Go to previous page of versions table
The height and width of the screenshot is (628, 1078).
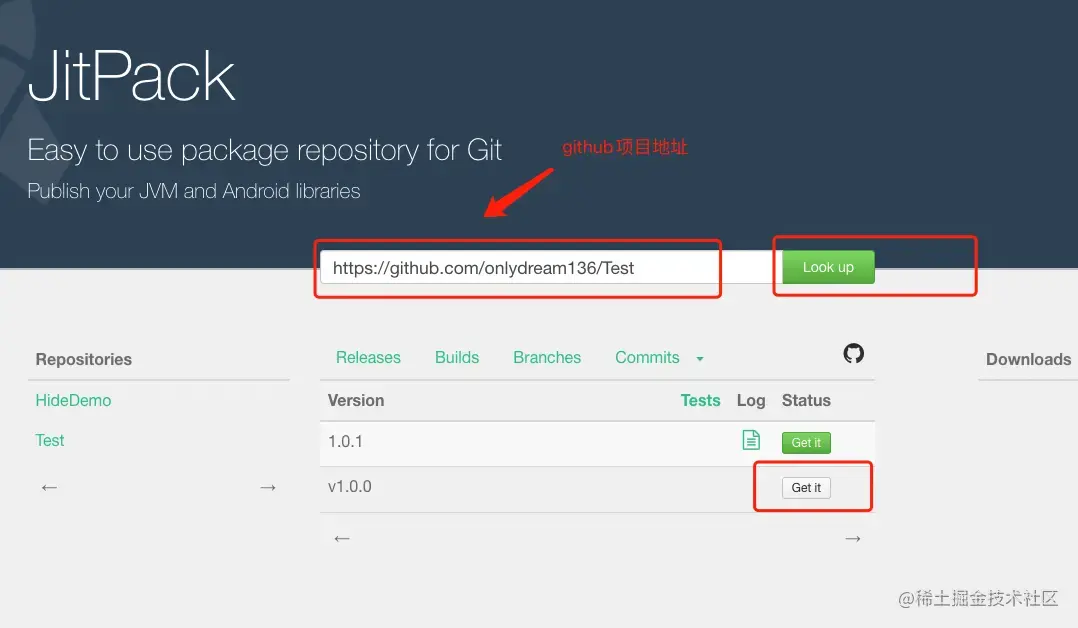[x=342, y=539]
